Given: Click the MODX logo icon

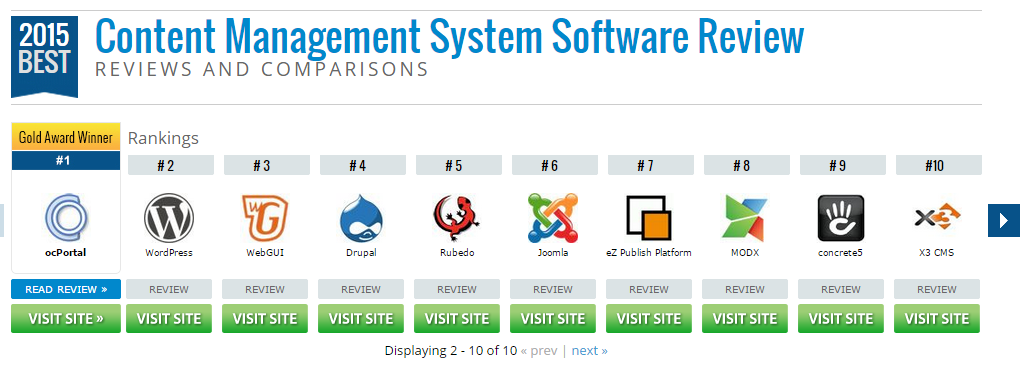Looking at the screenshot, I should 745,218.
